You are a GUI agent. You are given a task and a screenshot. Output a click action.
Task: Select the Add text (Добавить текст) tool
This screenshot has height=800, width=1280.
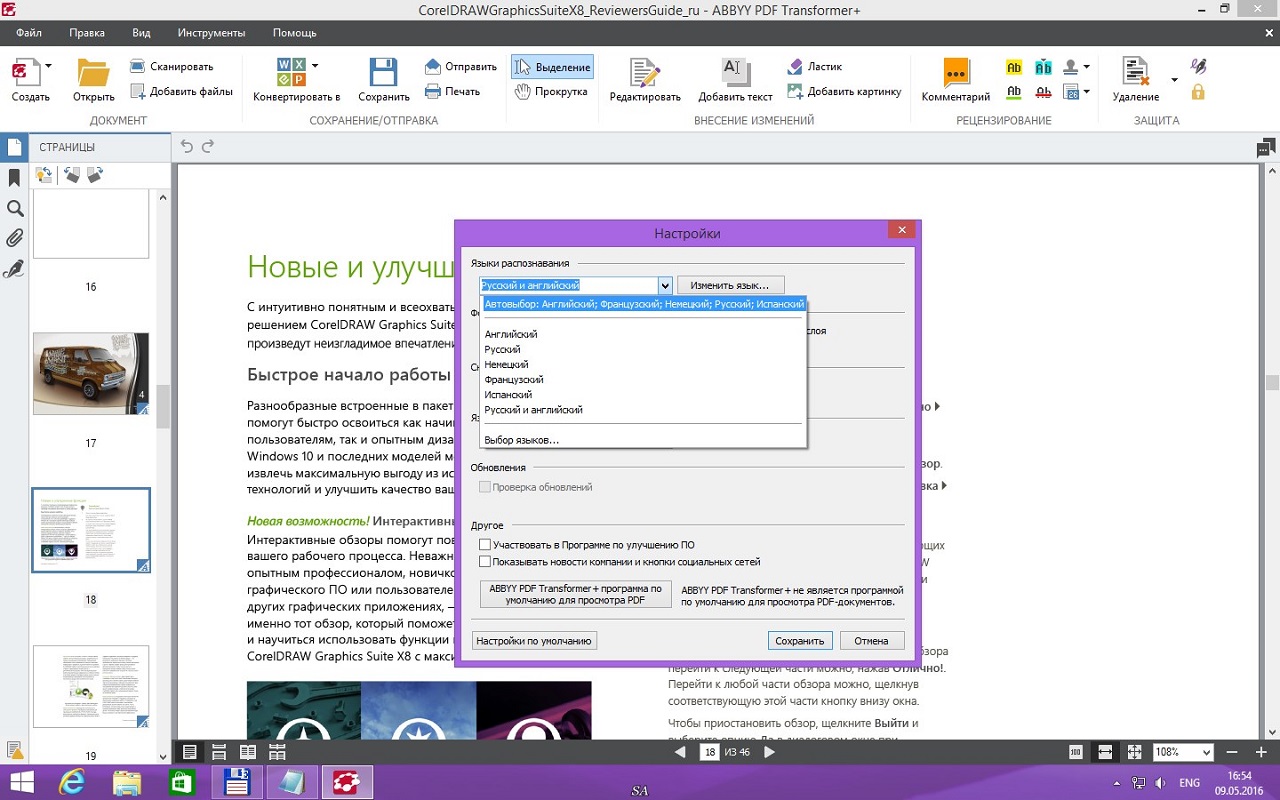coord(735,73)
